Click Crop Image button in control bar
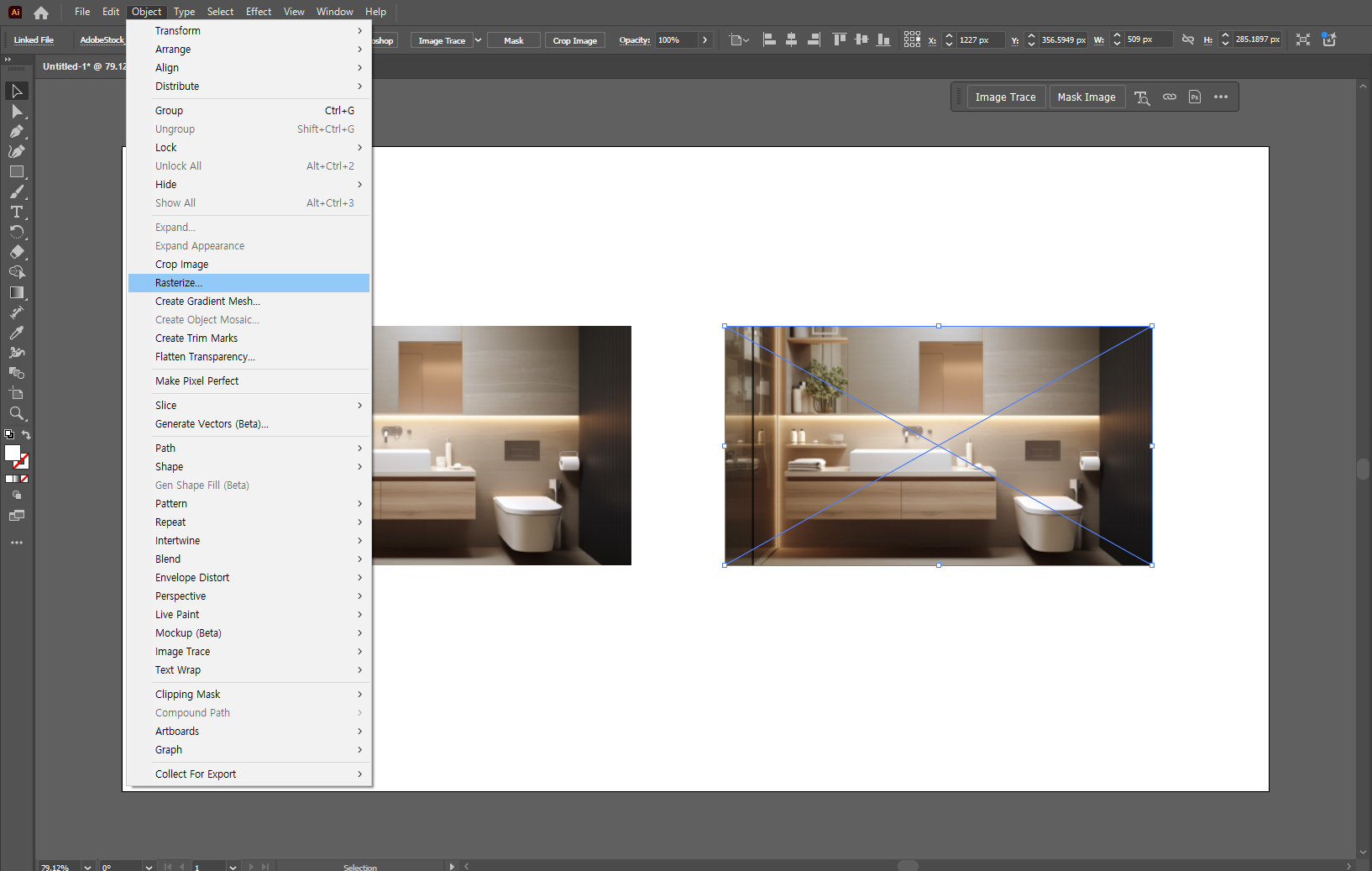1372x871 pixels. click(575, 40)
